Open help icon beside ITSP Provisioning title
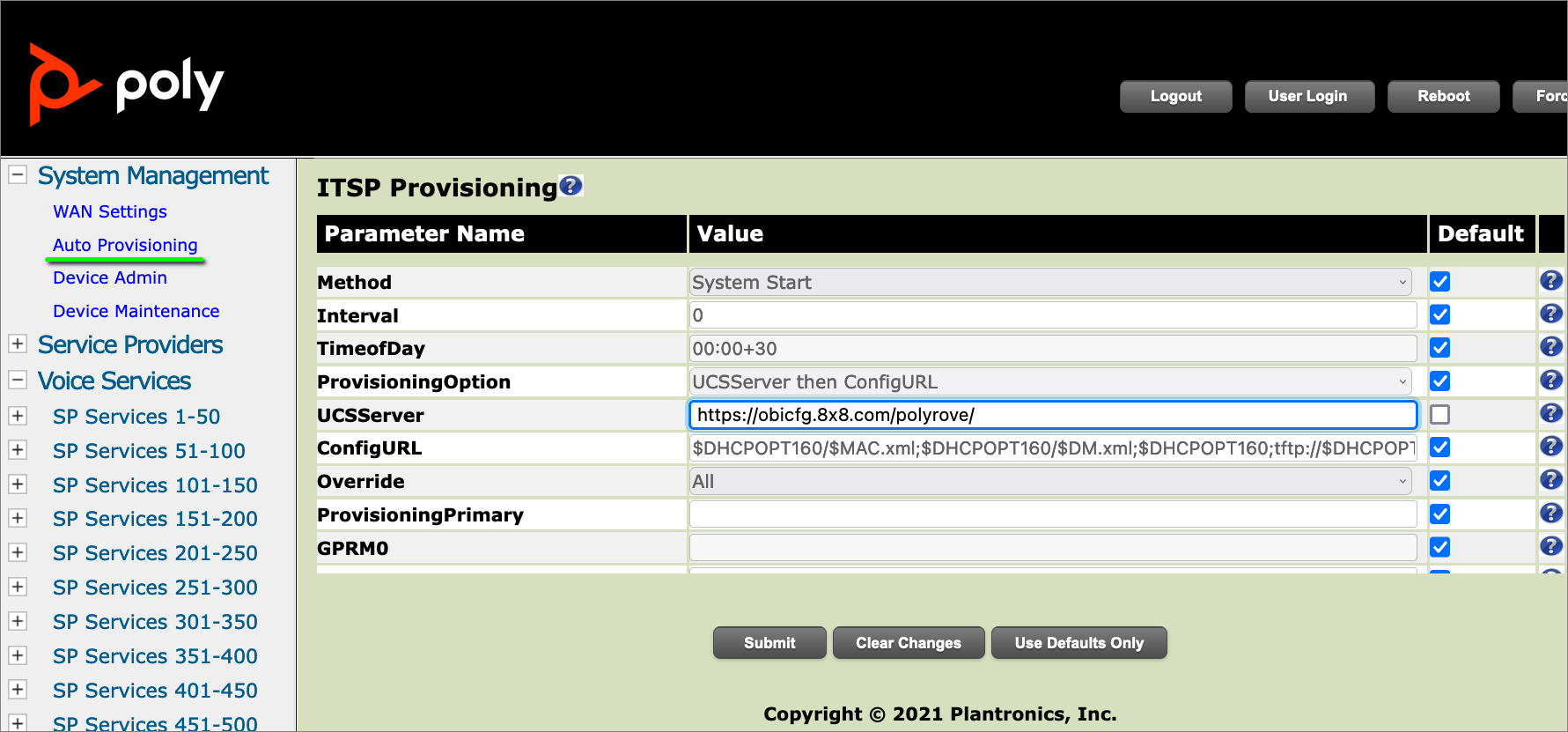The height and width of the screenshot is (732, 1568). (x=571, y=186)
